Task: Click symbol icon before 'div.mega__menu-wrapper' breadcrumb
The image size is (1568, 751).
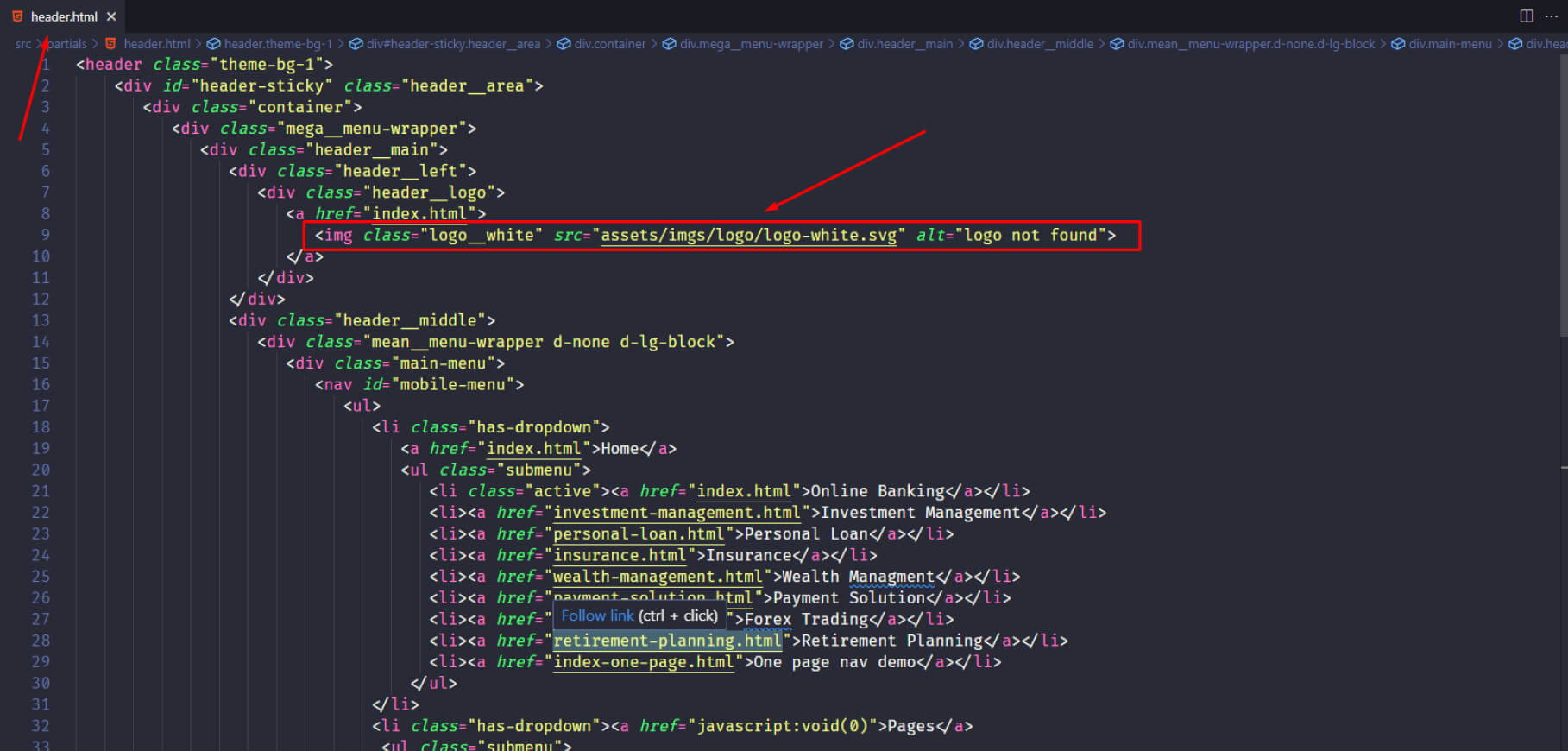Action: [669, 44]
